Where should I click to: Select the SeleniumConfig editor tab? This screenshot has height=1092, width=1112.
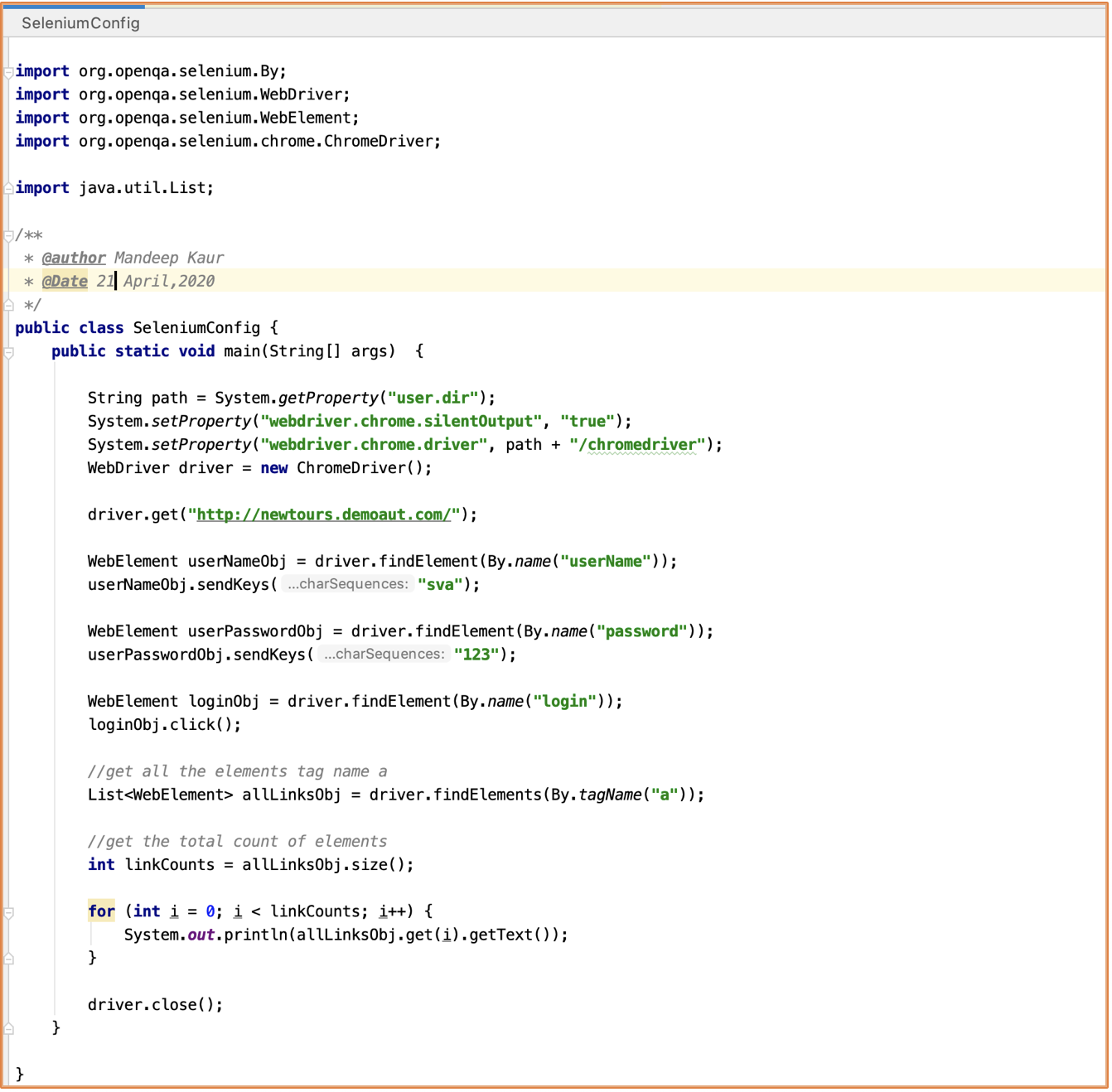(80, 23)
